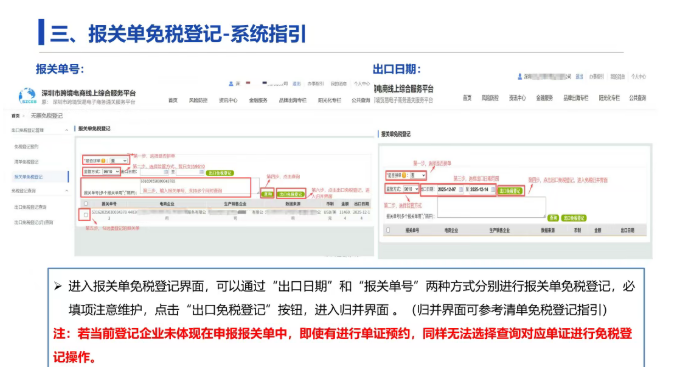
Task: Click the orange 是否拼单 info icon in the 出口日期 screenshot
Action: (x=404, y=176)
